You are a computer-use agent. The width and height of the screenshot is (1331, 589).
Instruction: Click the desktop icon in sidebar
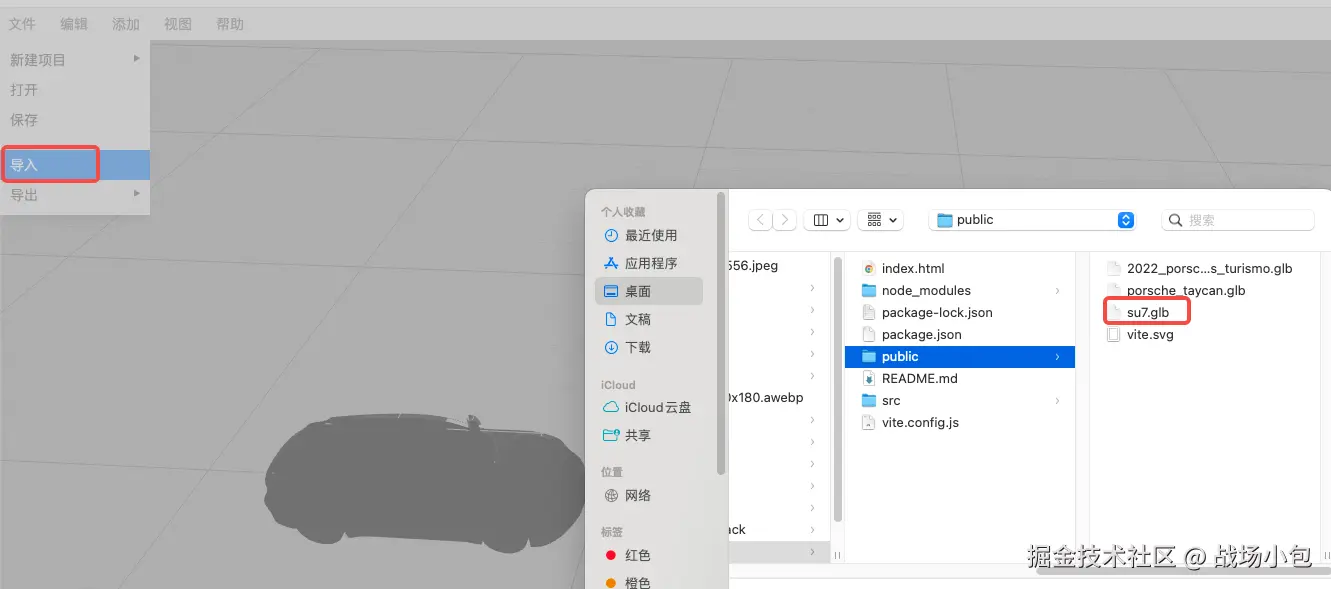(612, 291)
